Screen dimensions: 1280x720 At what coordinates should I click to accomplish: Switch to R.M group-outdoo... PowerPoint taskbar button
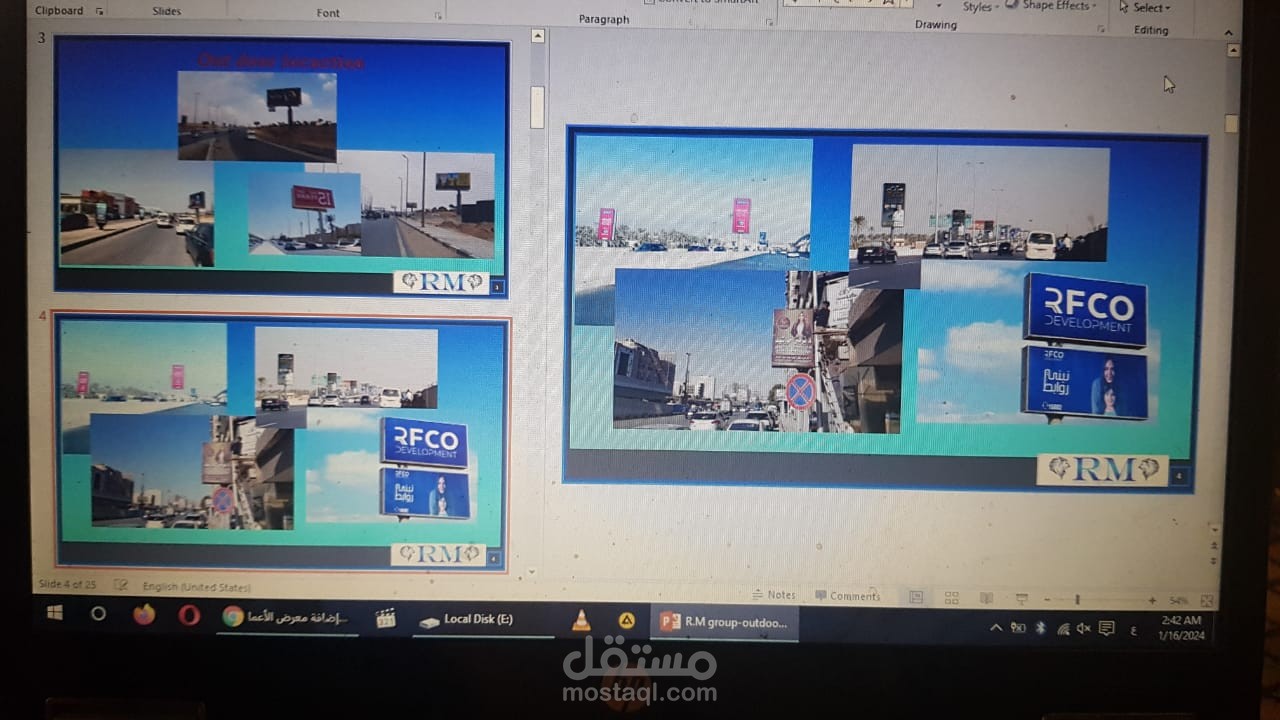pos(726,622)
